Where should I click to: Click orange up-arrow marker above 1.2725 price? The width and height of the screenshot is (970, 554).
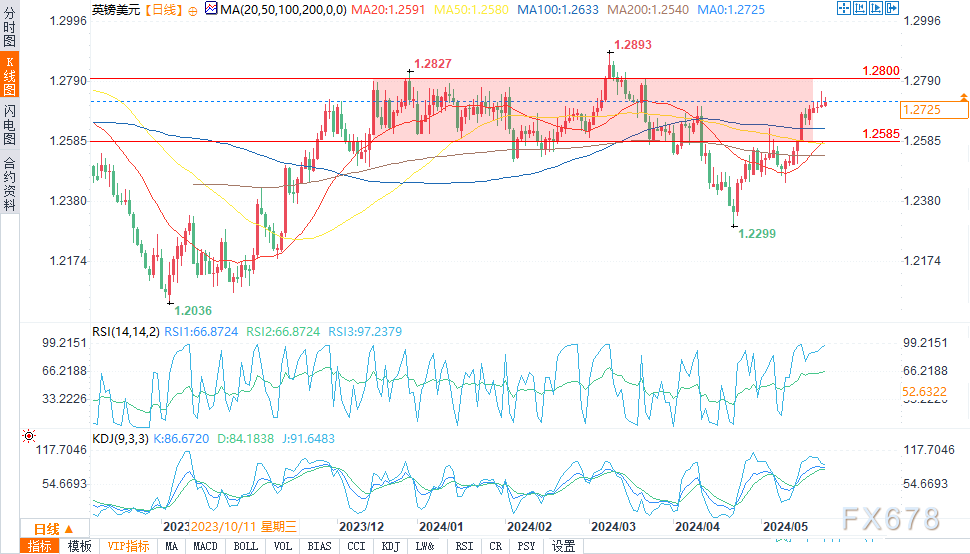click(x=963, y=97)
